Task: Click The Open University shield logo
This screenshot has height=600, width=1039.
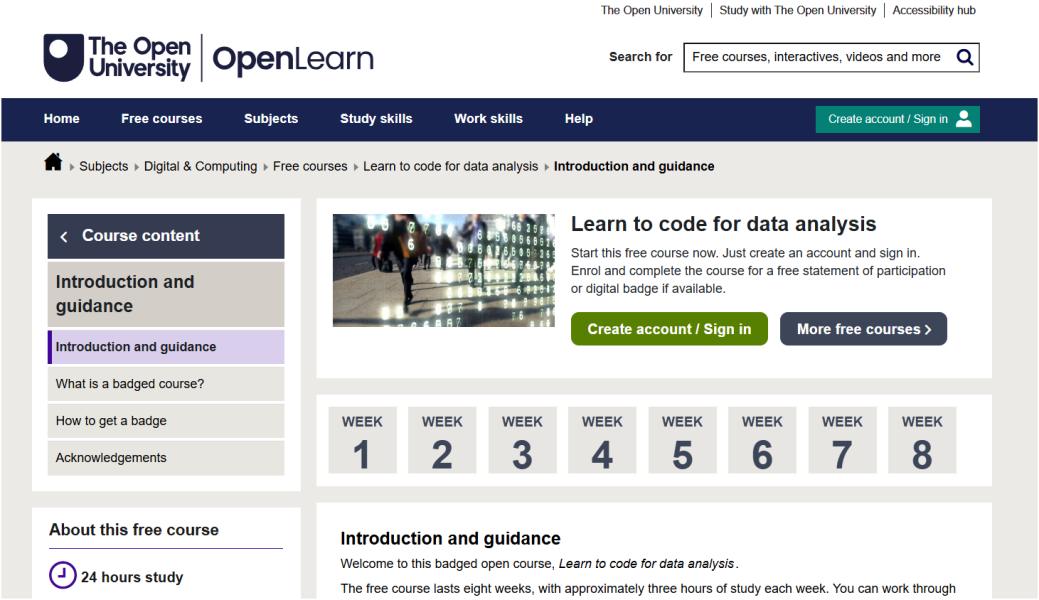Action: (x=64, y=58)
